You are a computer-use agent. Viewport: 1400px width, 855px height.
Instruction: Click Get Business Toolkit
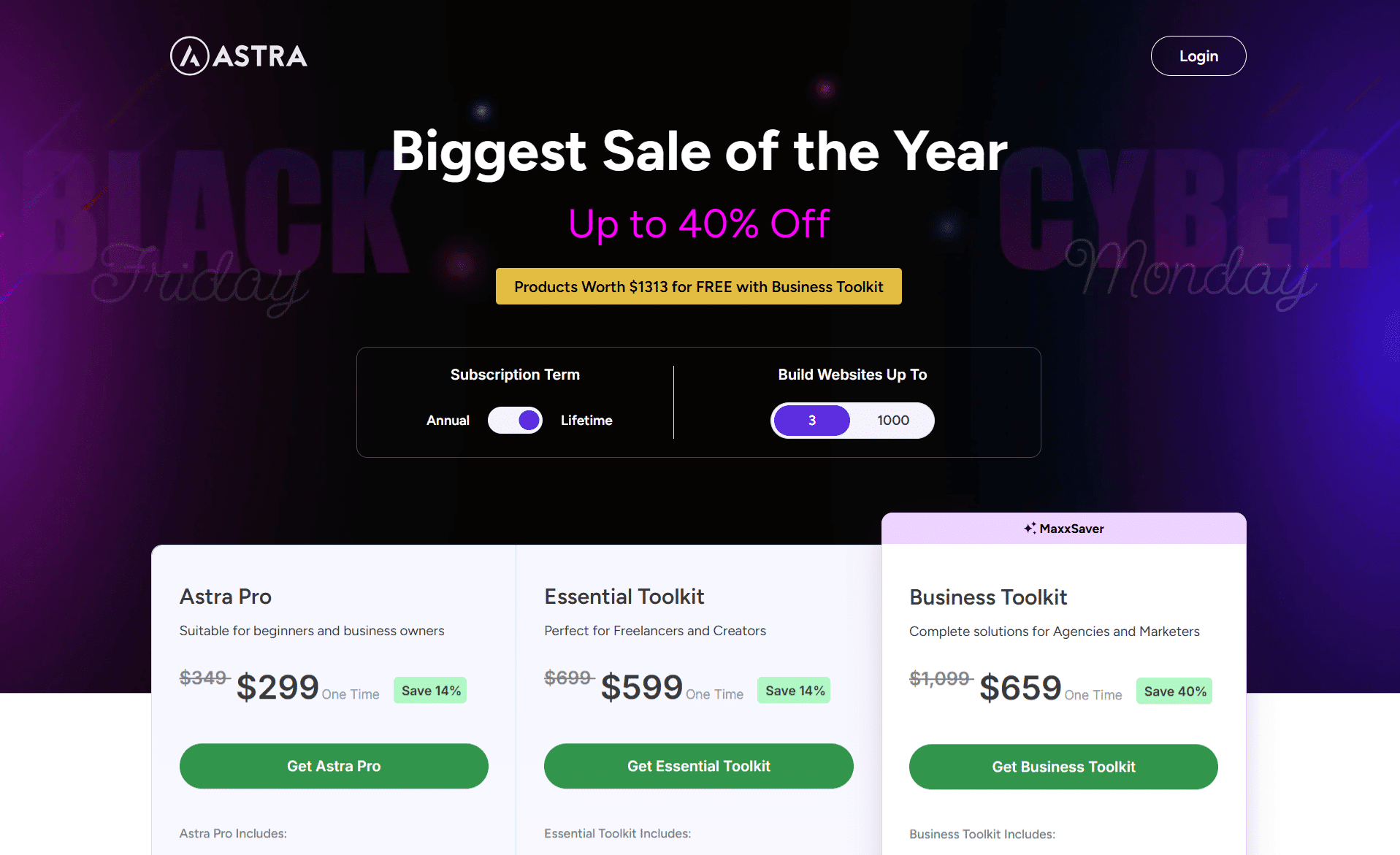1063,767
